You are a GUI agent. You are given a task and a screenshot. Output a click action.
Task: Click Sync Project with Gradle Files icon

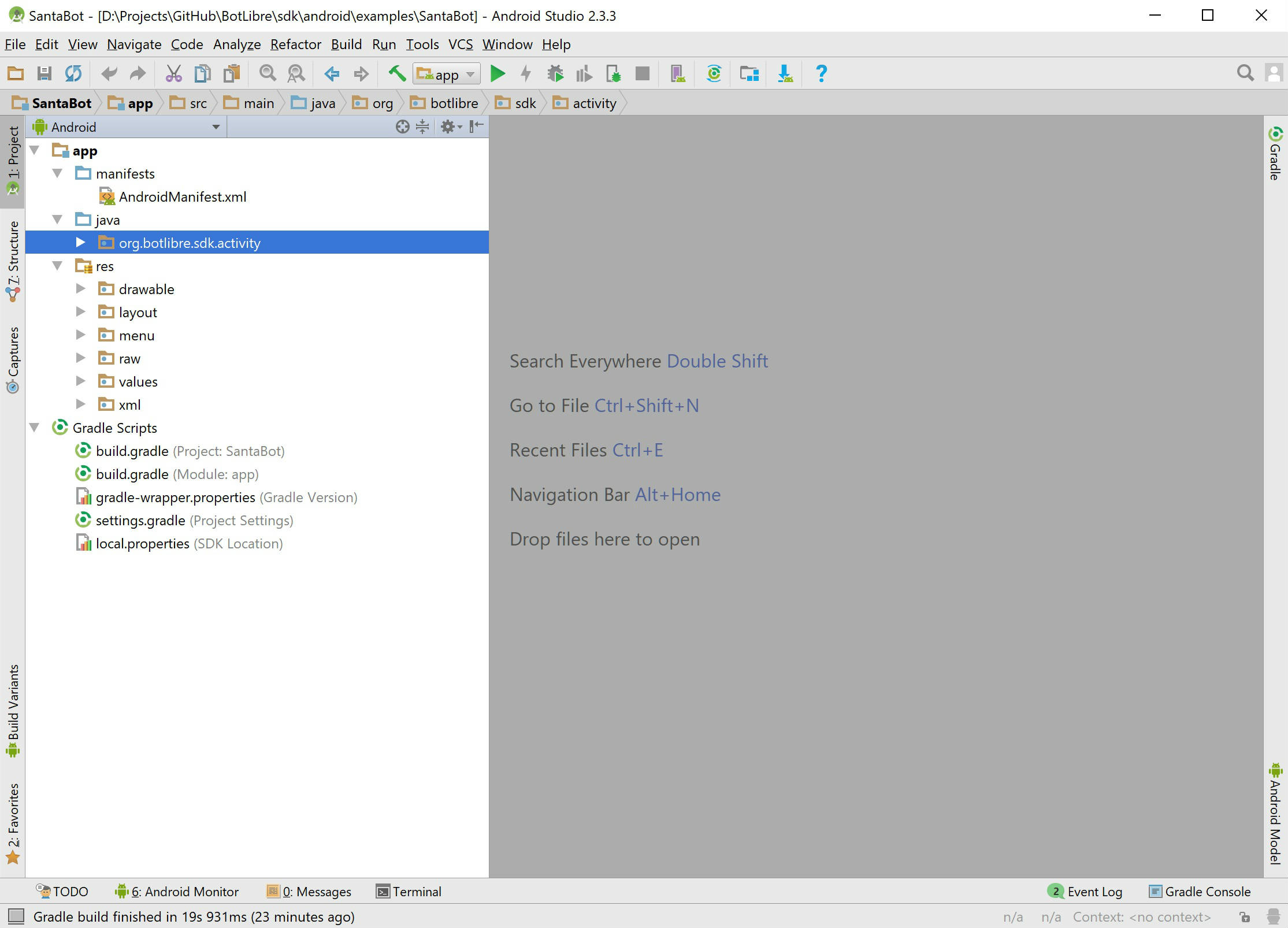click(x=714, y=73)
